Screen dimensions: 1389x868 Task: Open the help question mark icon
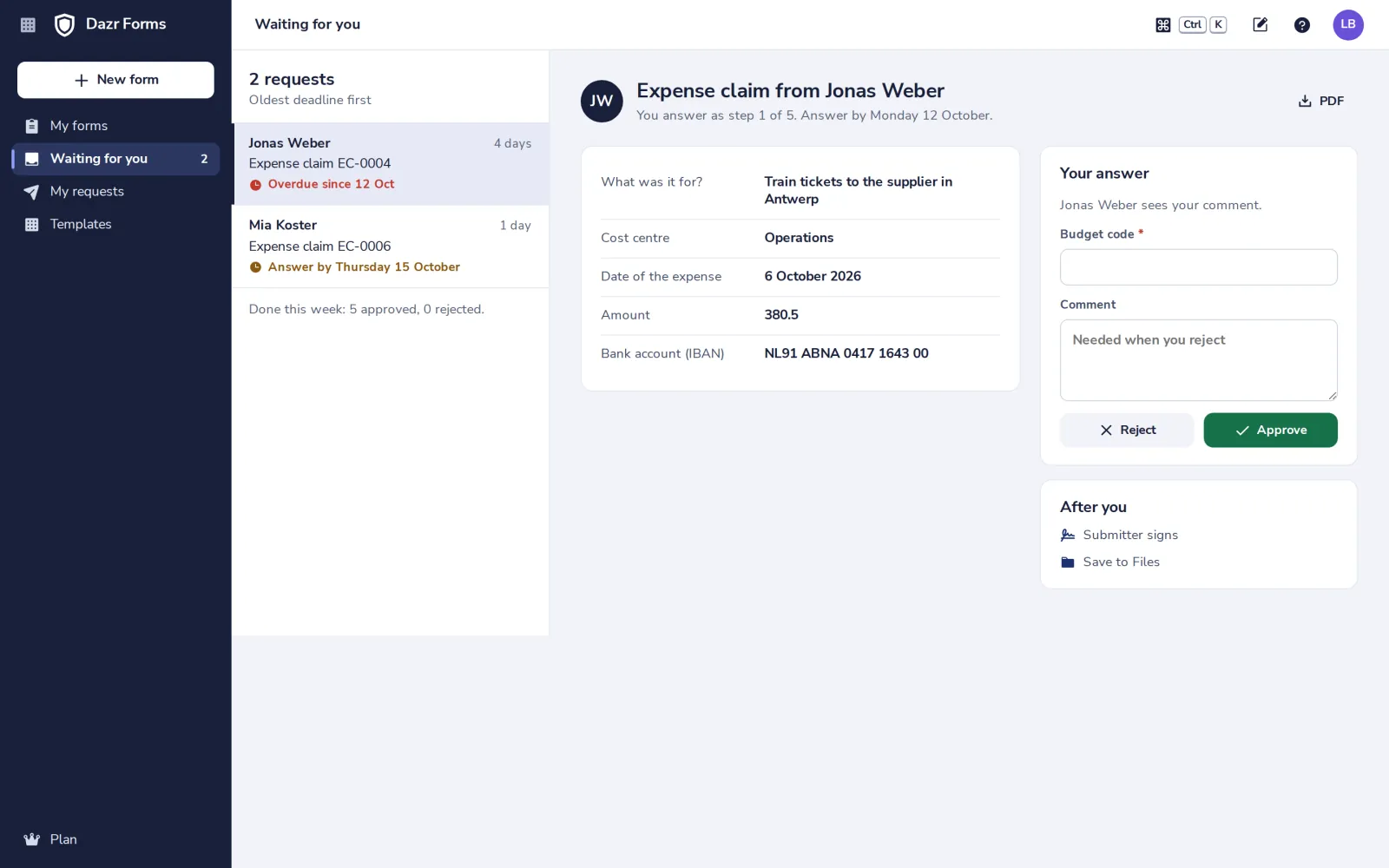point(1302,25)
